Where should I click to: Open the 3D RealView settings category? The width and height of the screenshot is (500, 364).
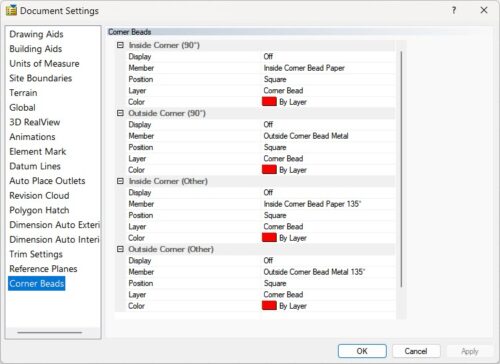[x=35, y=122]
